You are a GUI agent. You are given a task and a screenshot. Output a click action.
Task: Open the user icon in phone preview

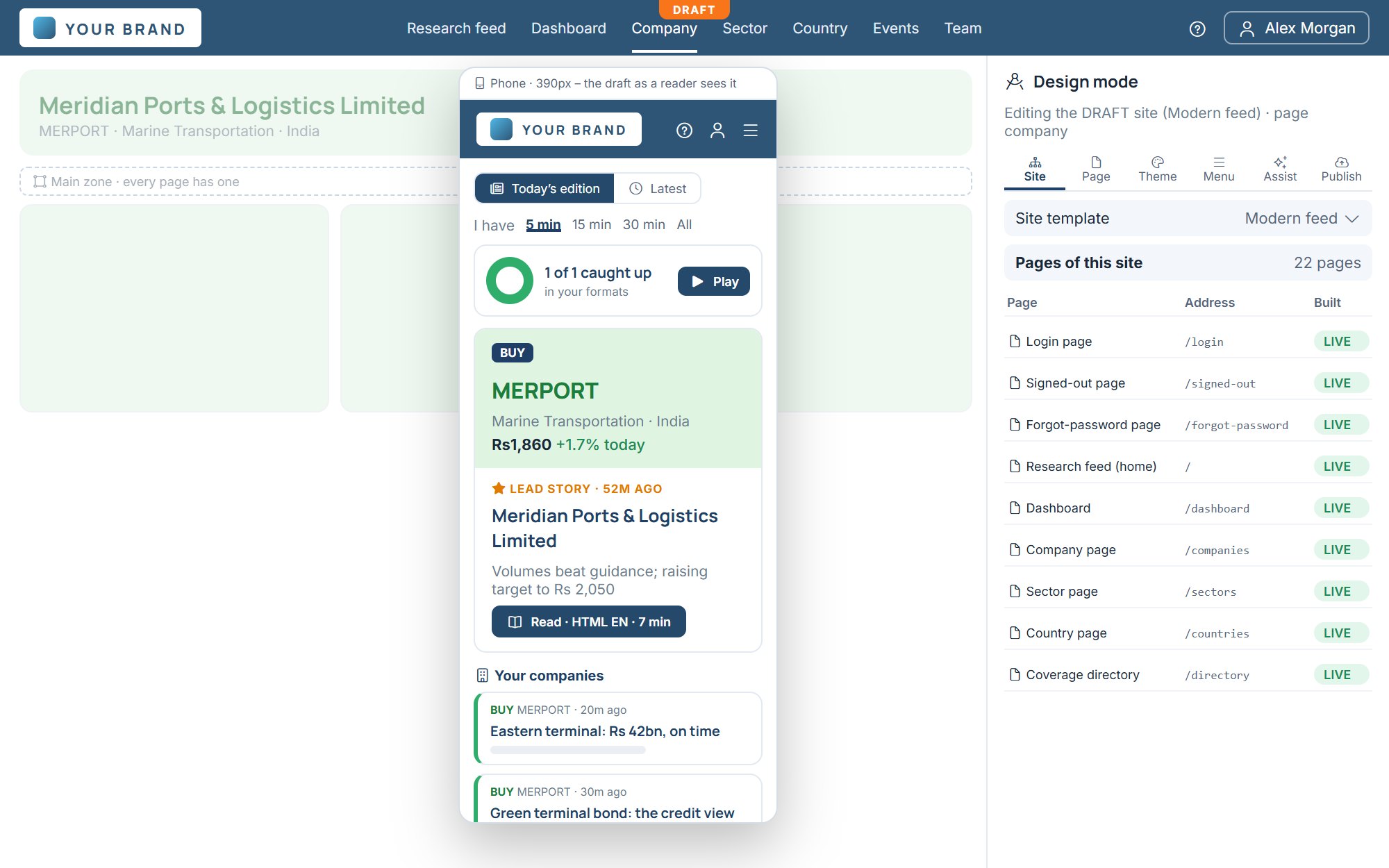pos(717,131)
